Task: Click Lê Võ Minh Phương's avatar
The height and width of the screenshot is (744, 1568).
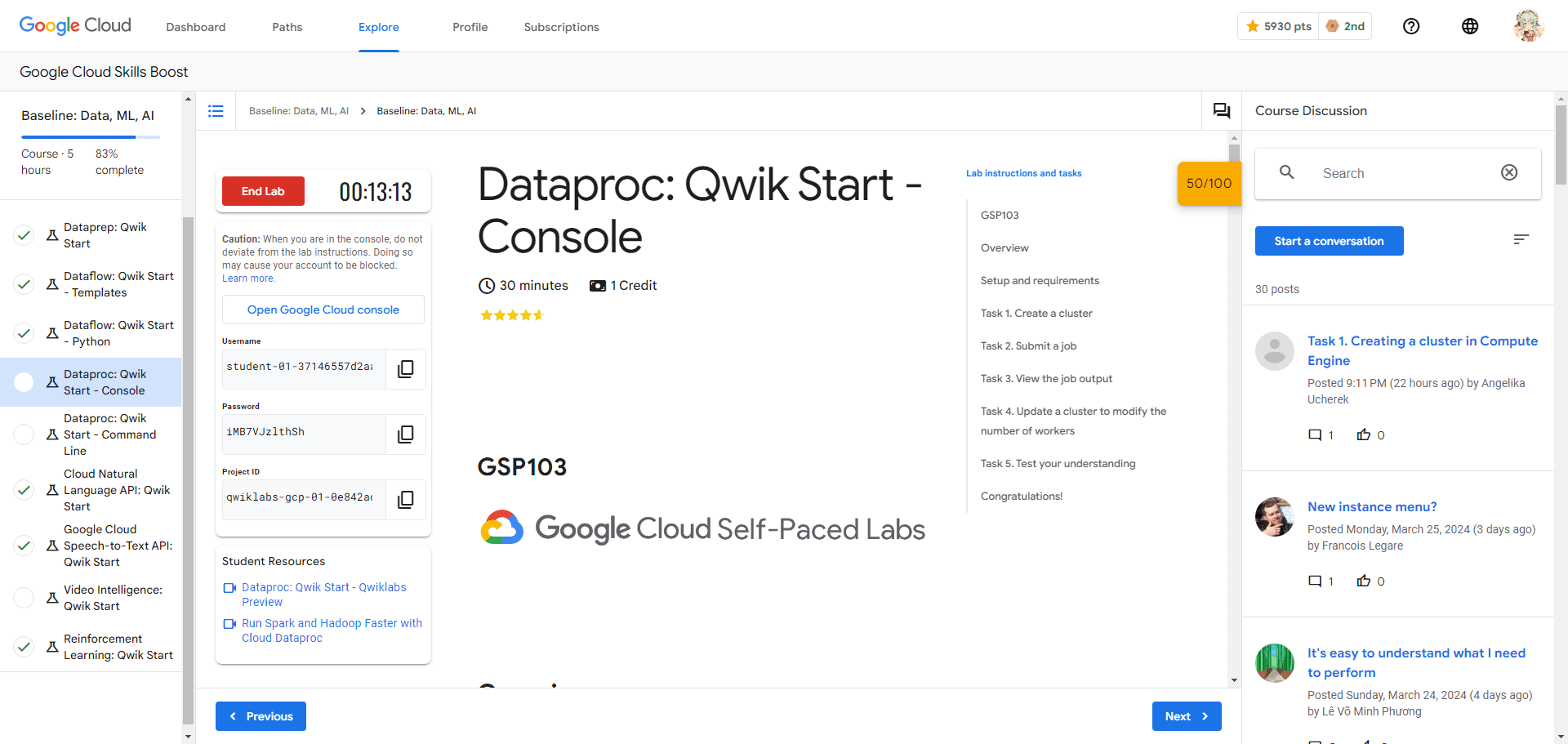Action: [1275, 663]
